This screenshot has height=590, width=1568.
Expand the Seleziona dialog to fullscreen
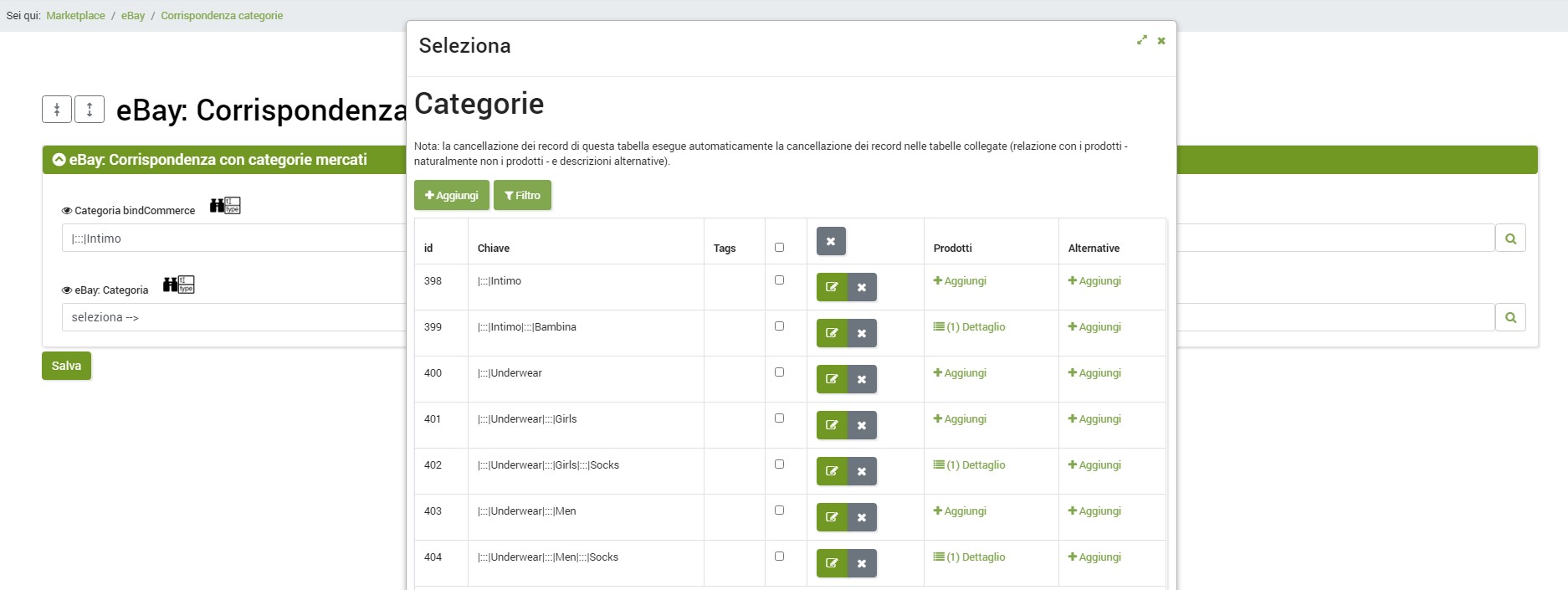(x=1141, y=40)
